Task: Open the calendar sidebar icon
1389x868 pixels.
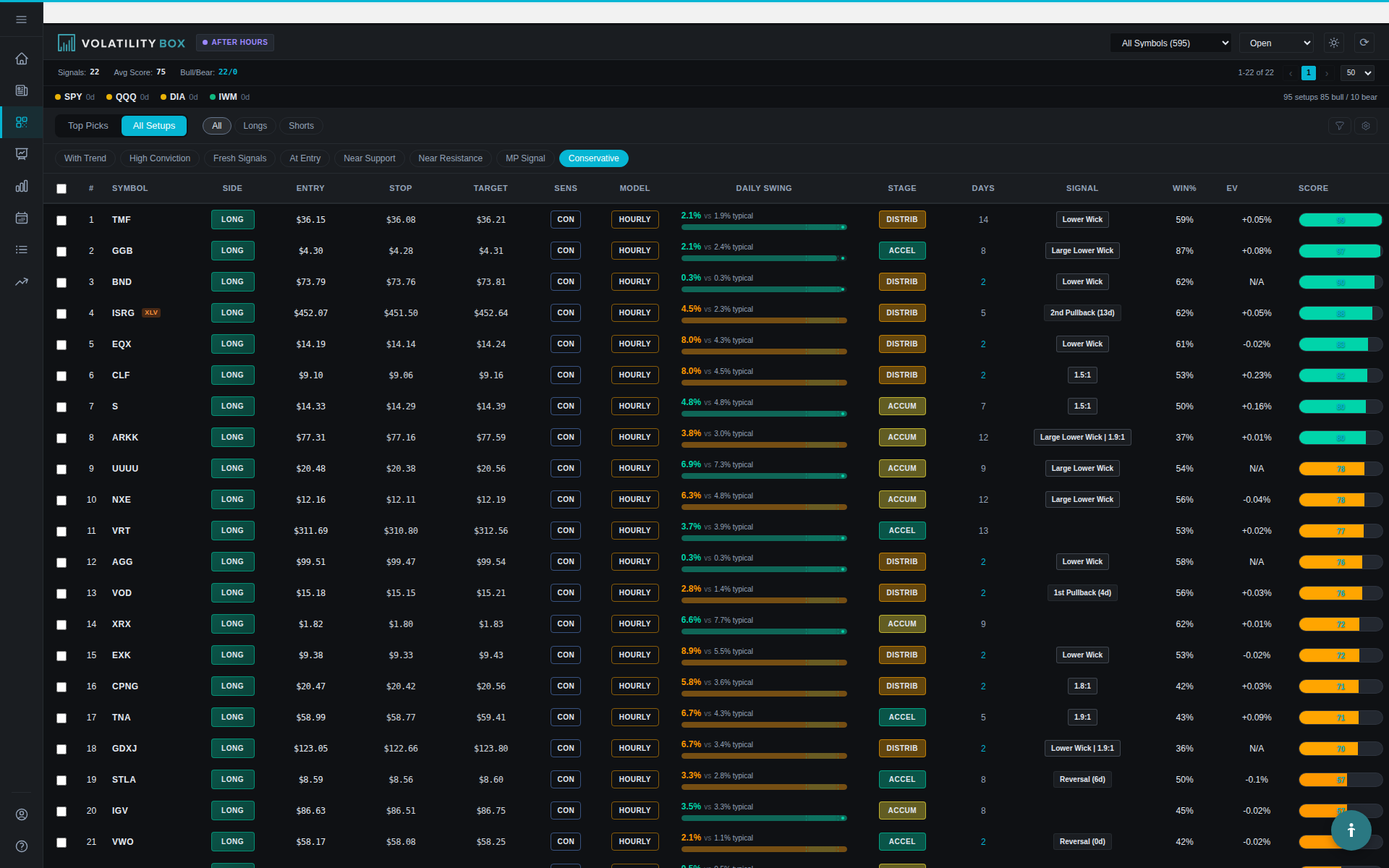Action: pyautogui.click(x=22, y=218)
